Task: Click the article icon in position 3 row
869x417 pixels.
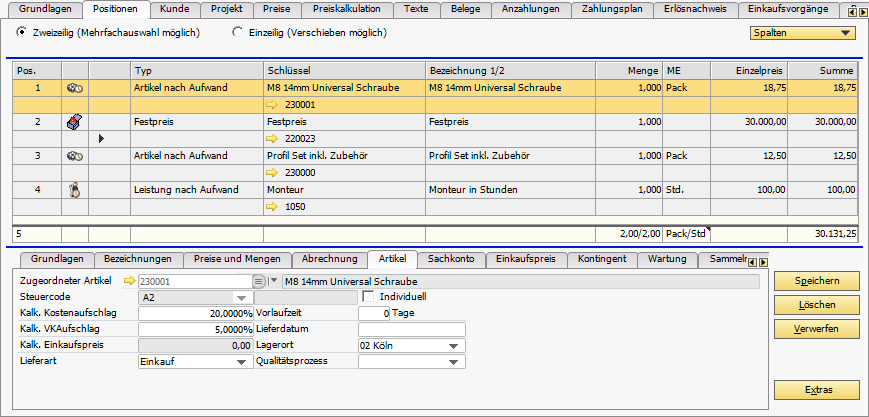Action: (x=75, y=156)
